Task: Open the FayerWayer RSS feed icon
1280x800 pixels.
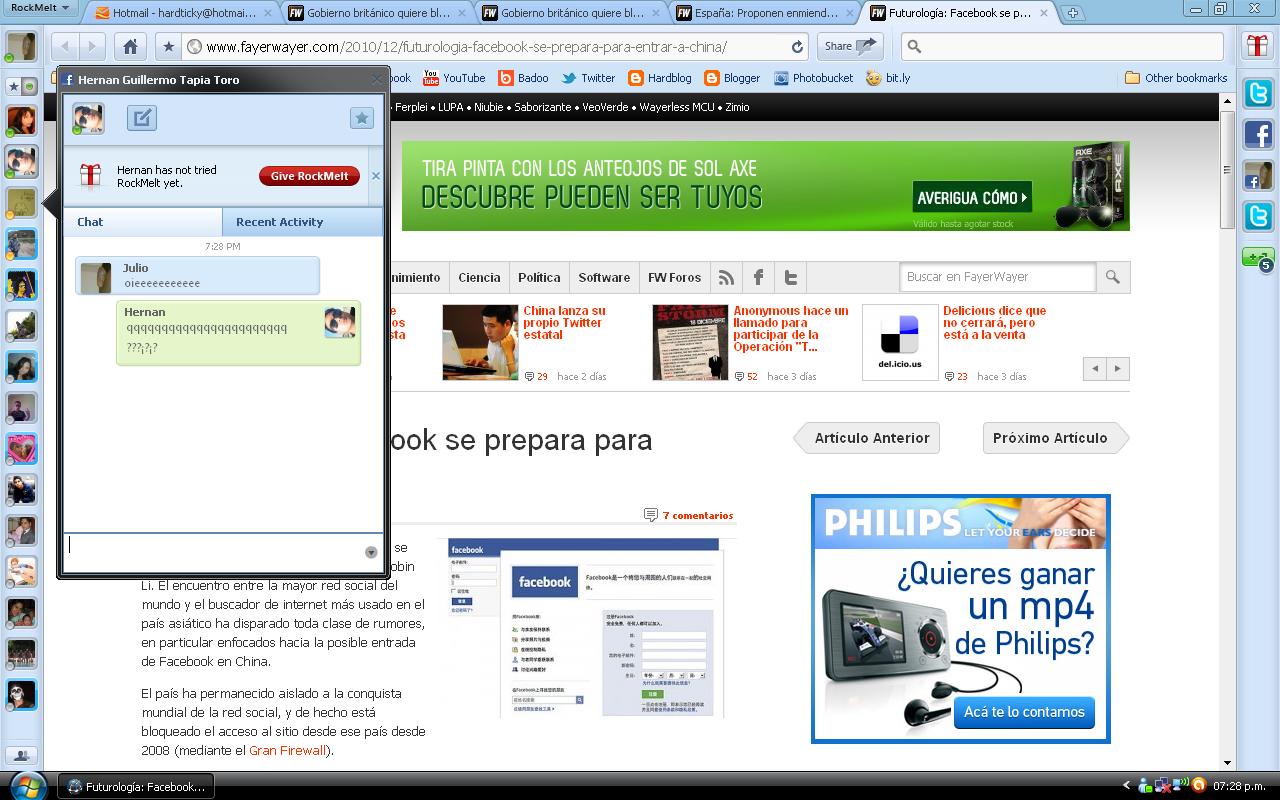Action: click(727, 277)
